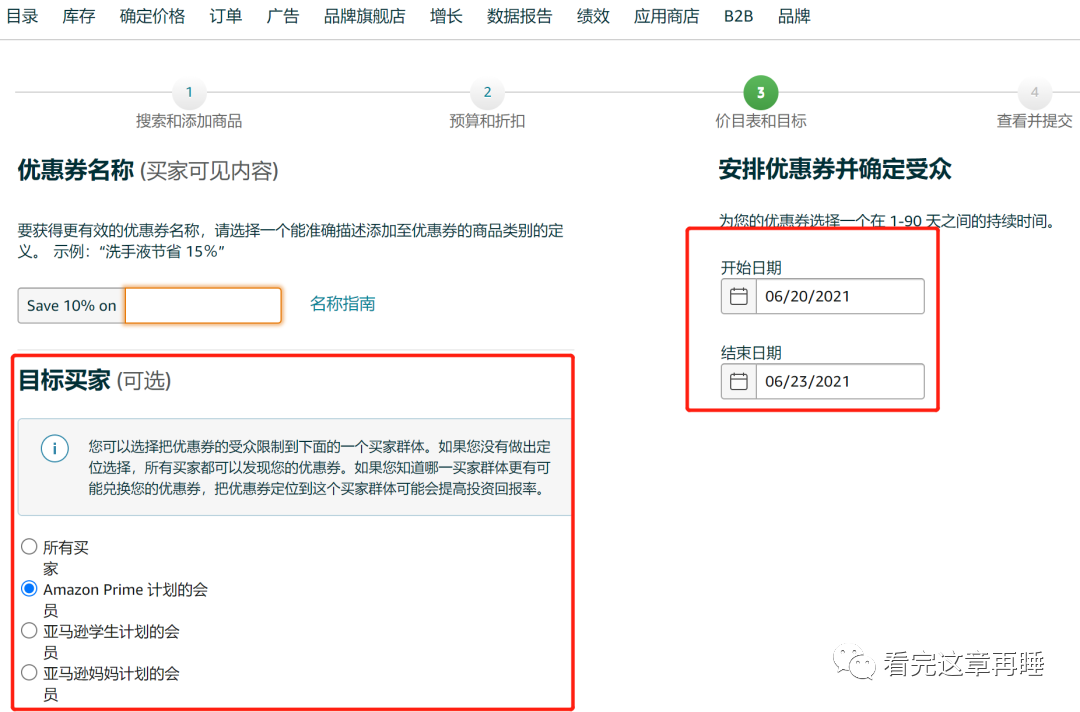1080x712 pixels.
Task: Open calendar icon for 开始日期
Action: (738, 296)
